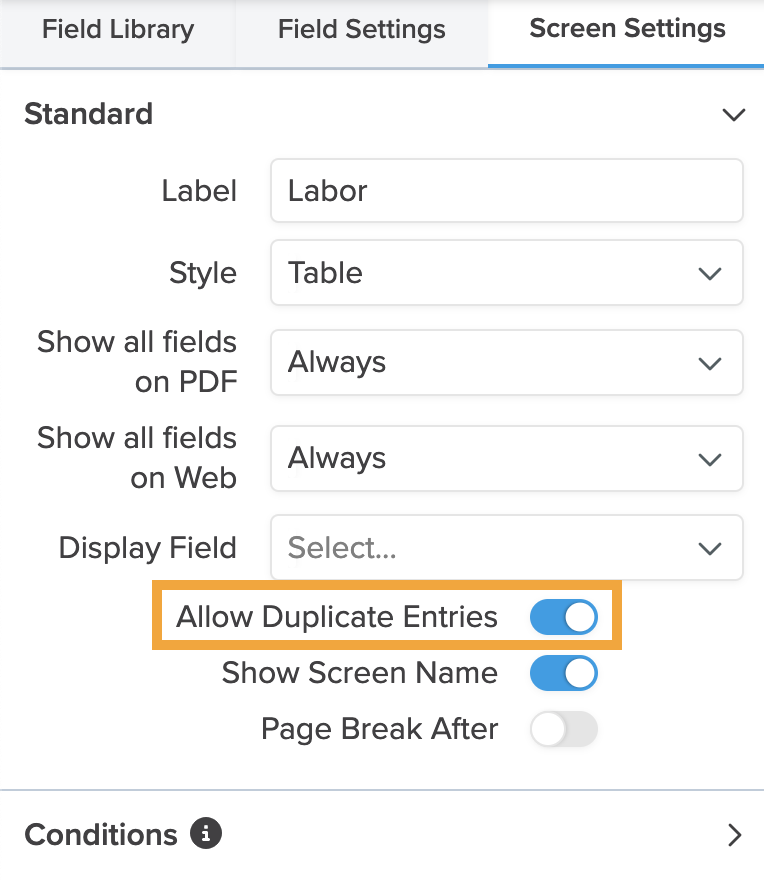Switch to the Field Library tab
Image resolution: width=764 pixels, height=880 pixels.
click(118, 29)
